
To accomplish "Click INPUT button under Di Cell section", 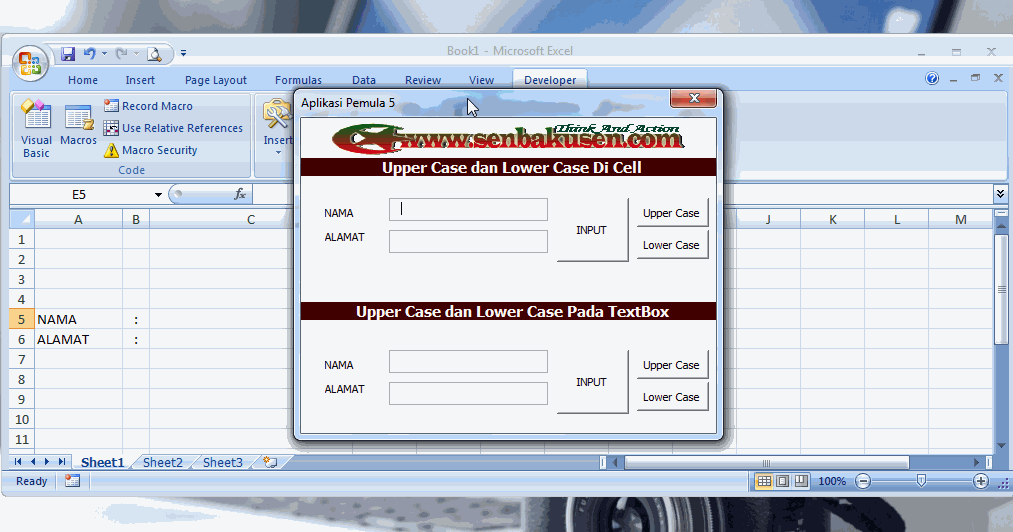I will click(x=592, y=230).
